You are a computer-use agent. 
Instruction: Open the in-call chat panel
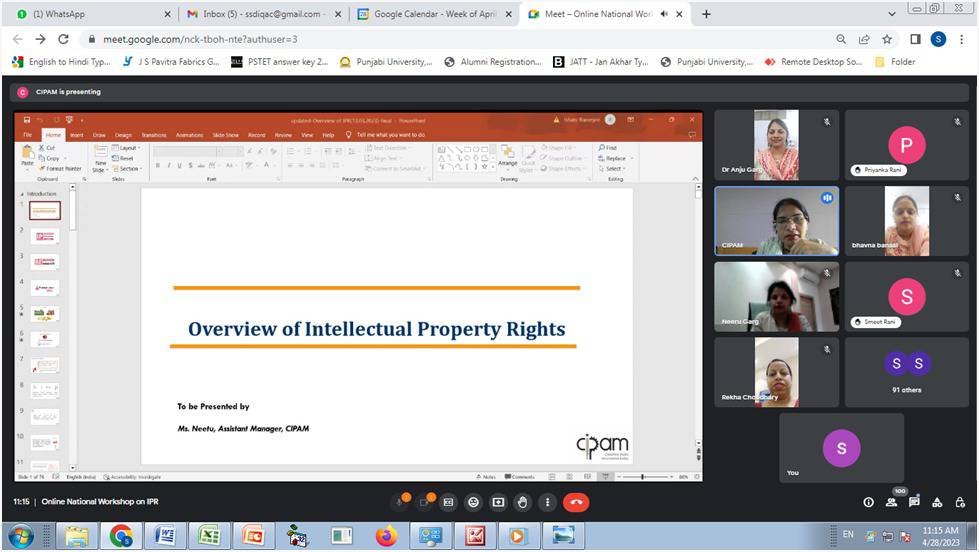(914, 502)
